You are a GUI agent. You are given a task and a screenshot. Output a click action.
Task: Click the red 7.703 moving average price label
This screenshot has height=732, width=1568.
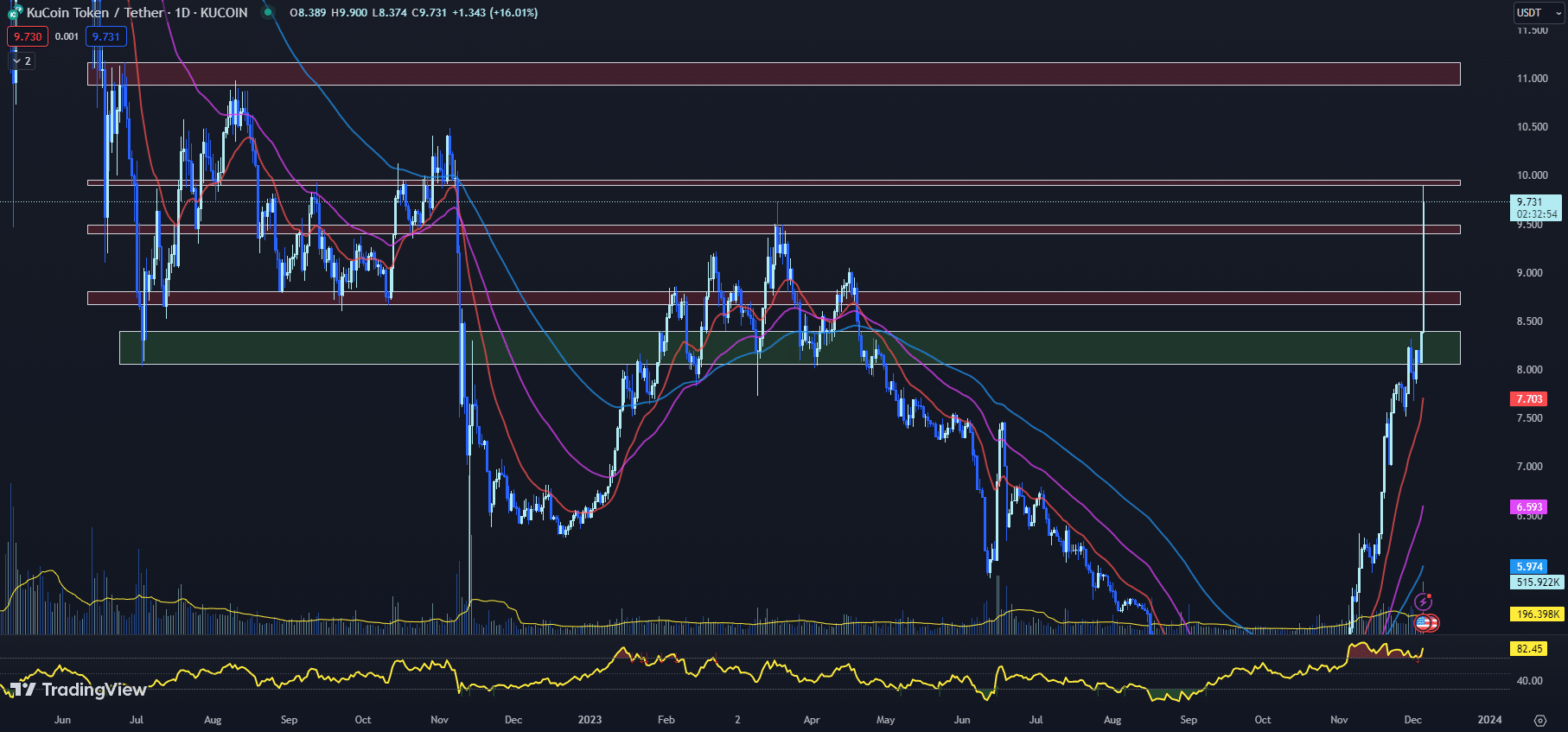point(1528,398)
